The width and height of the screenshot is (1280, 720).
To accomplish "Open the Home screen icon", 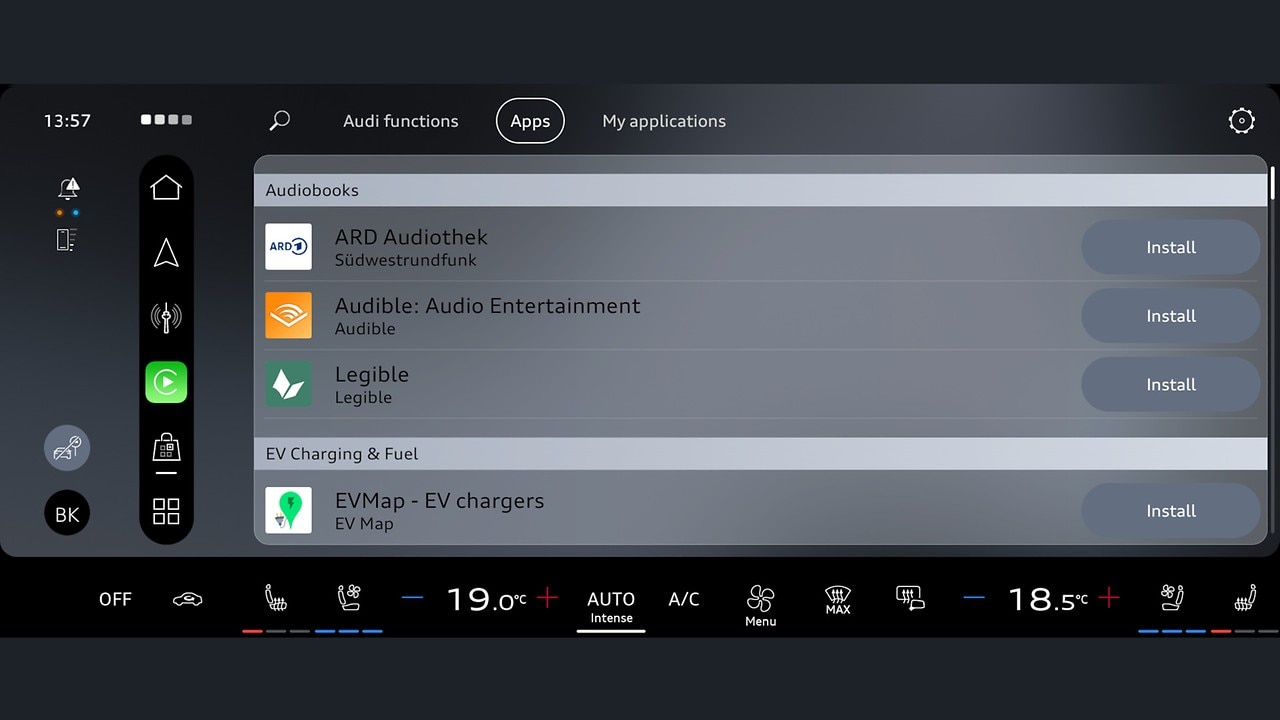I will 166,188.
